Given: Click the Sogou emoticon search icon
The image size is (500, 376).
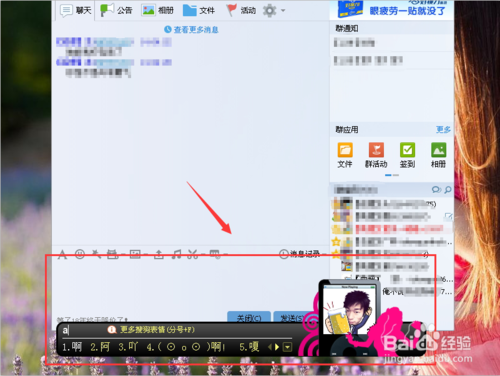Looking at the screenshot, I should pyautogui.click(x=112, y=330).
